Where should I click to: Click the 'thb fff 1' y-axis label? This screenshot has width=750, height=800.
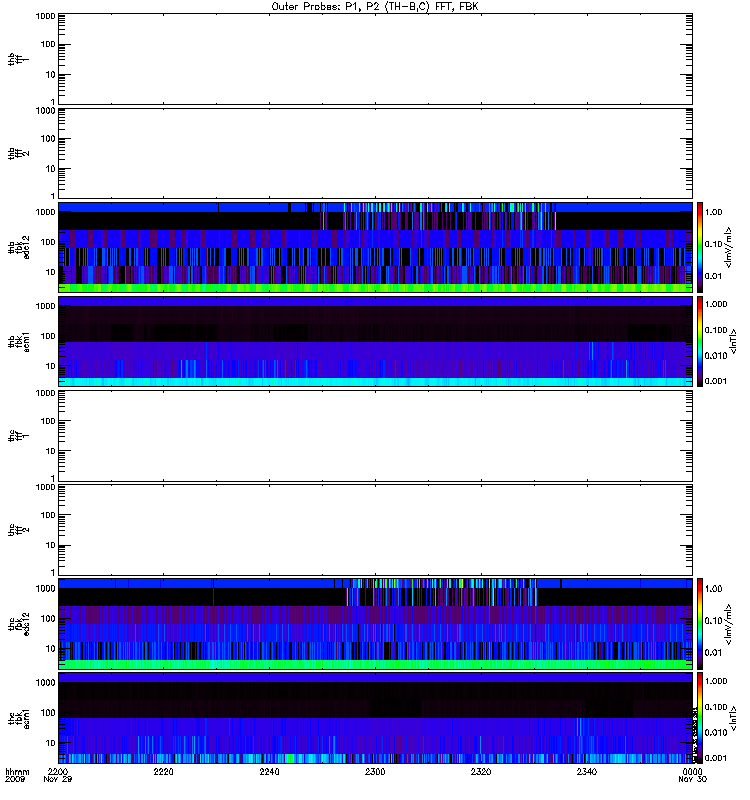click(x=18, y=59)
